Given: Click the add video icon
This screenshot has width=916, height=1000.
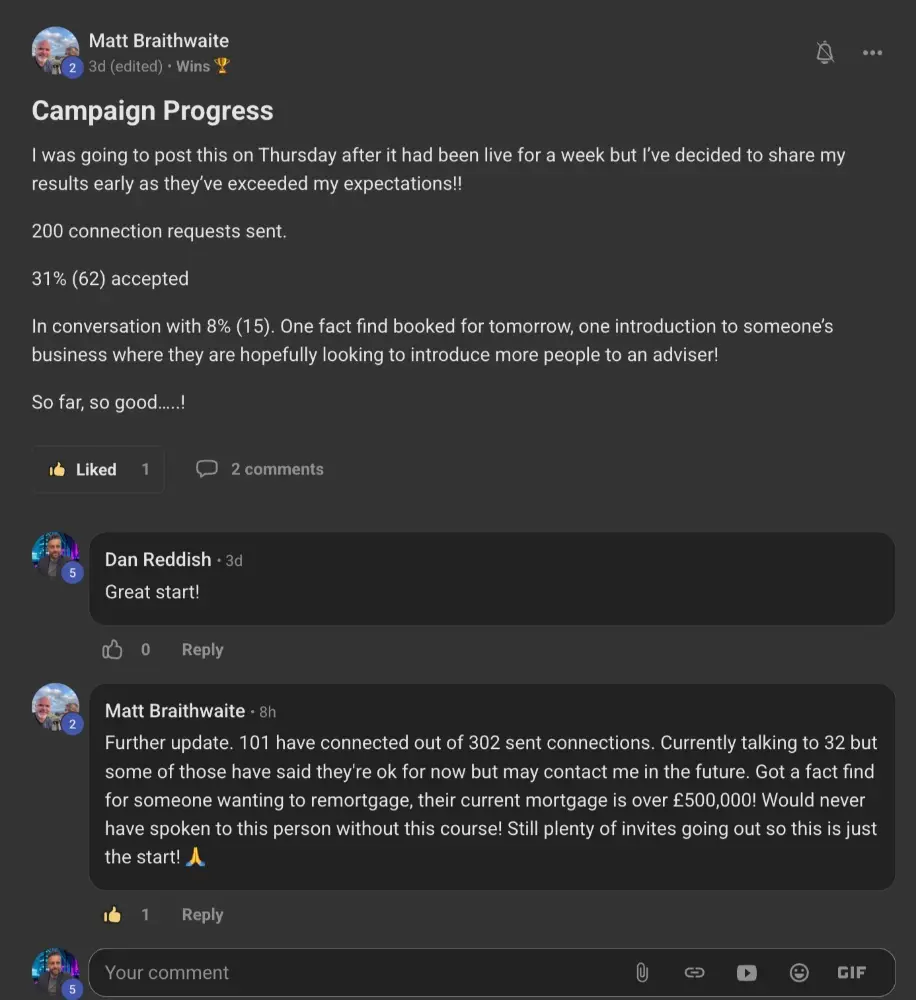Looking at the screenshot, I should [746, 972].
